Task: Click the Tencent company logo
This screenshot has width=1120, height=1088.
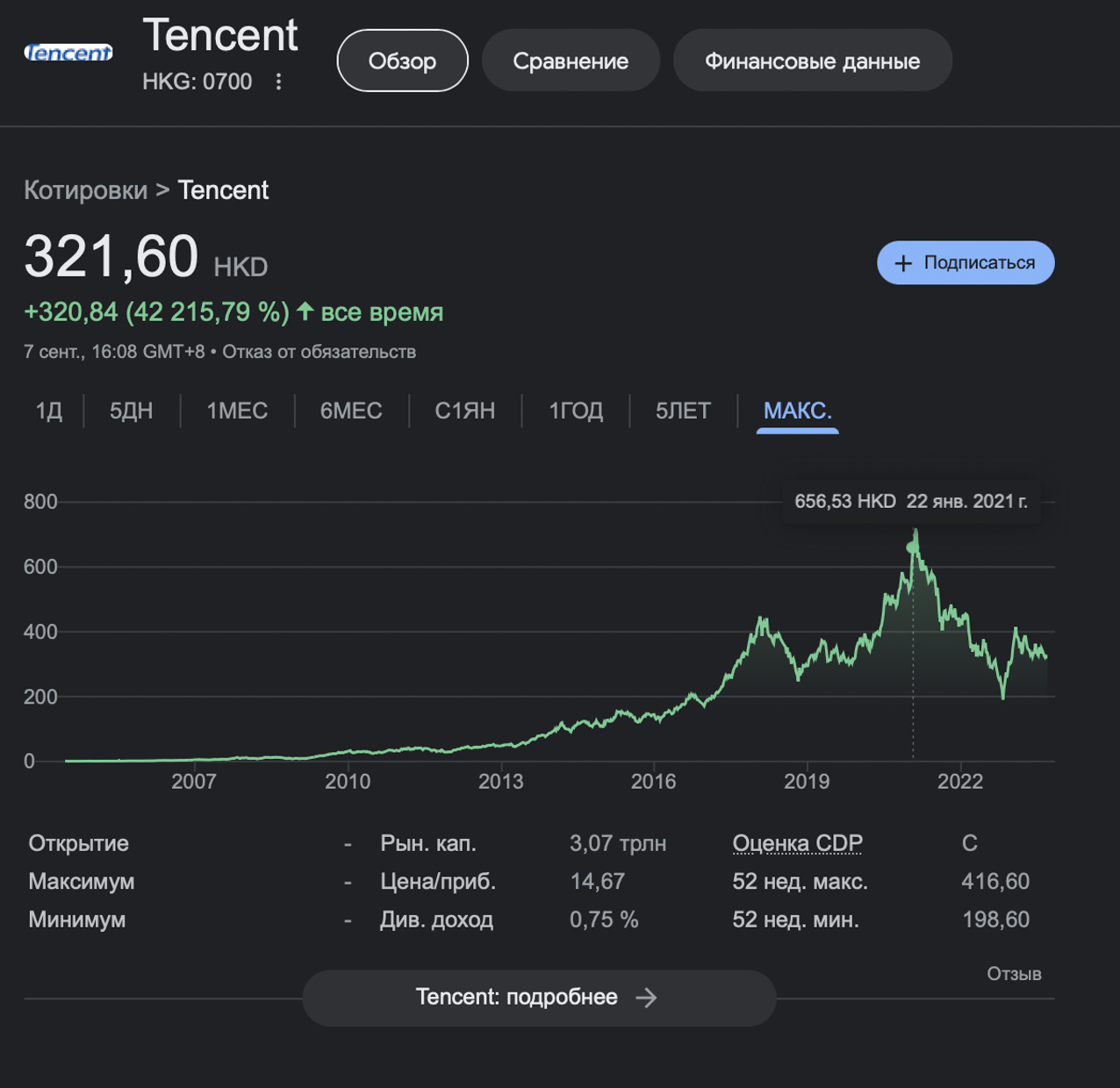Action: pyautogui.click(x=68, y=54)
